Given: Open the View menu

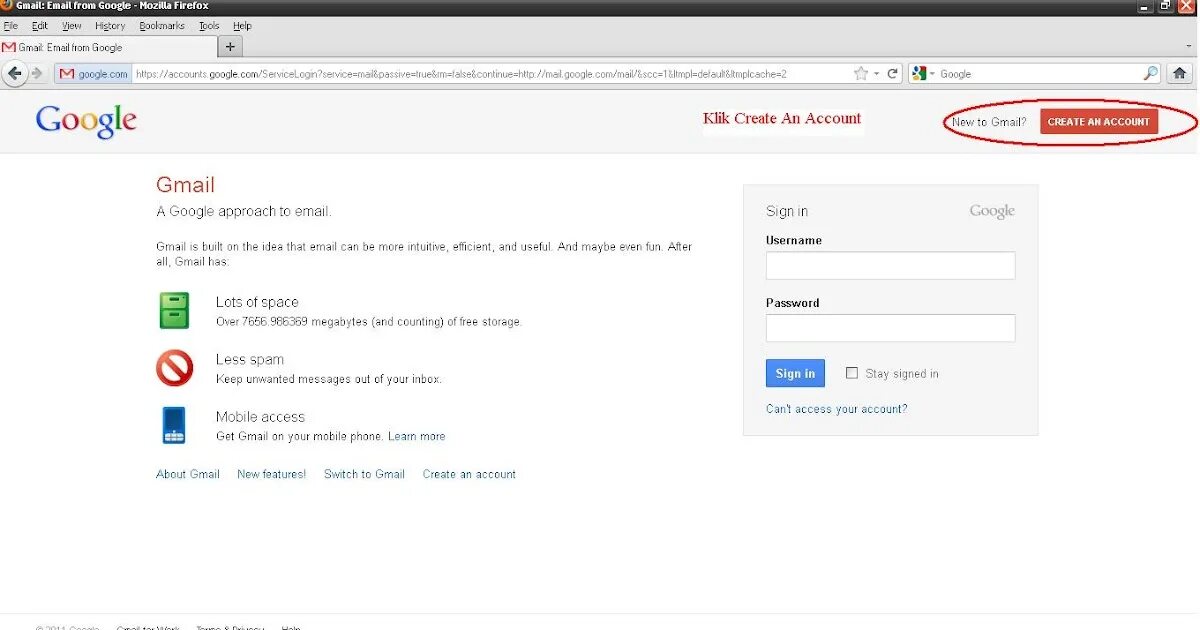Looking at the screenshot, I should [x=72, y=26].
